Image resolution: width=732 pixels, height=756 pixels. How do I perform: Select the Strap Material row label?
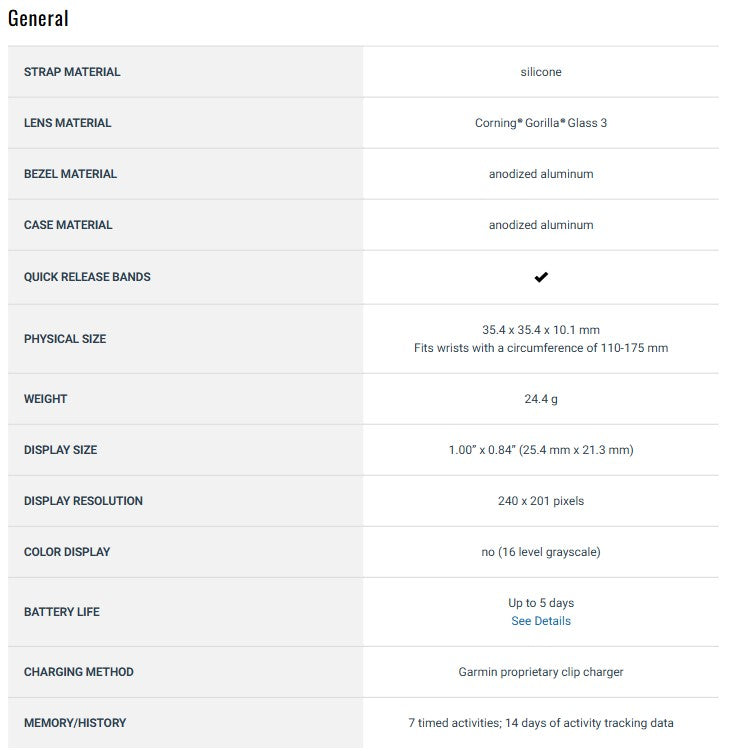pos(72,72)
